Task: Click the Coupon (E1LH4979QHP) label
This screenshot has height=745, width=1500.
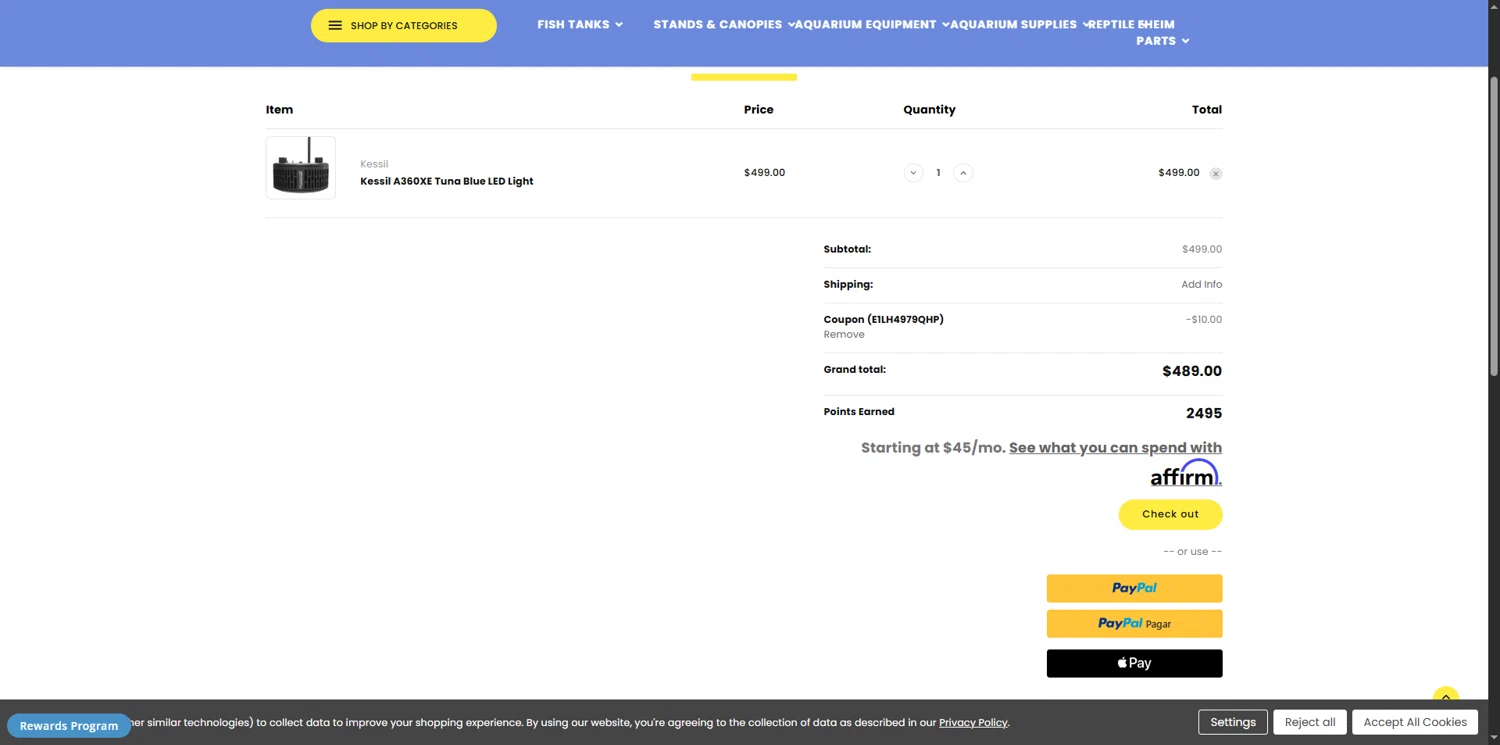Action: pos(884,320)
